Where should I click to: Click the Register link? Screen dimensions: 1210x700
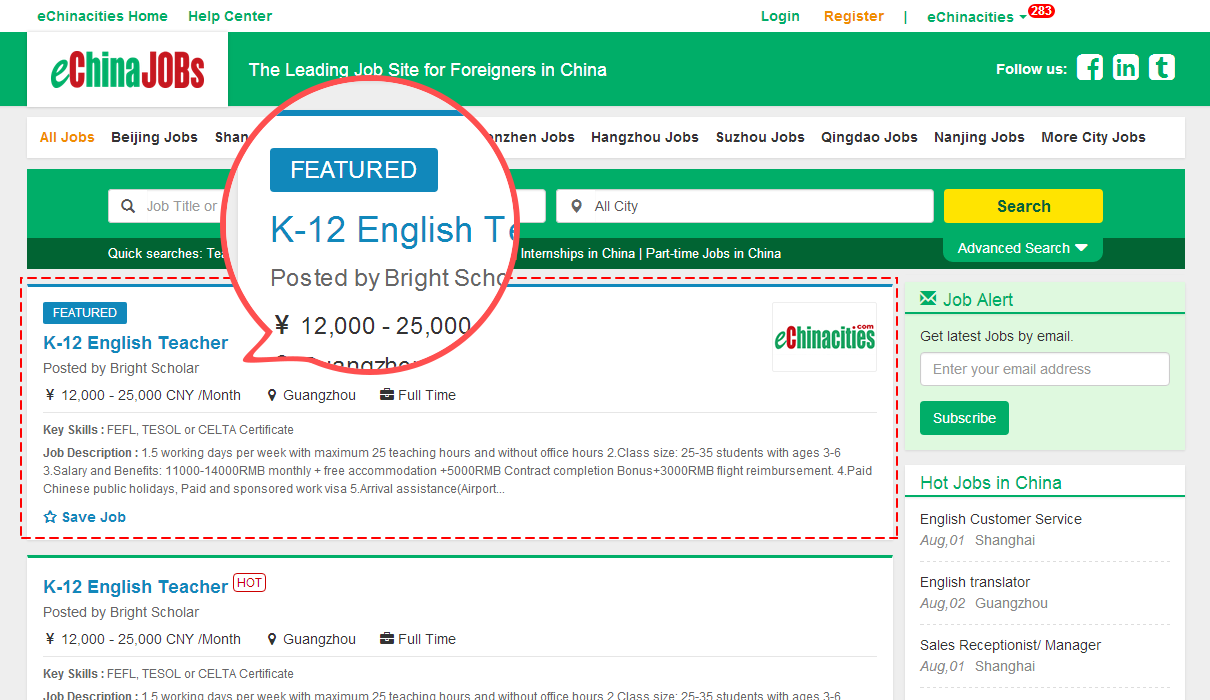tap(854, 16)
